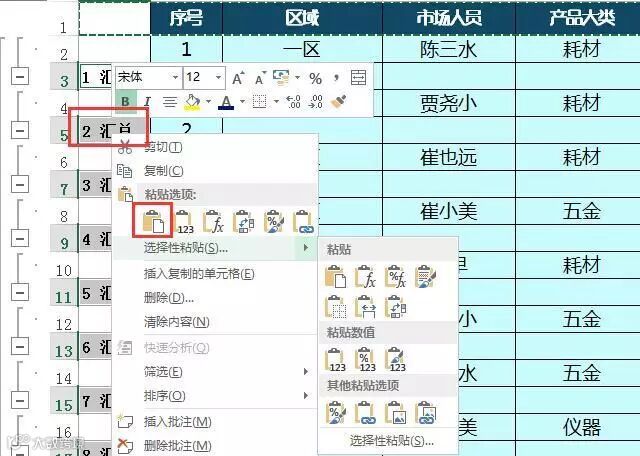The height and width of the screenshot is (456, 640).
Task: Collapse the outline group at row 9
Action: (x=20, y=238)
